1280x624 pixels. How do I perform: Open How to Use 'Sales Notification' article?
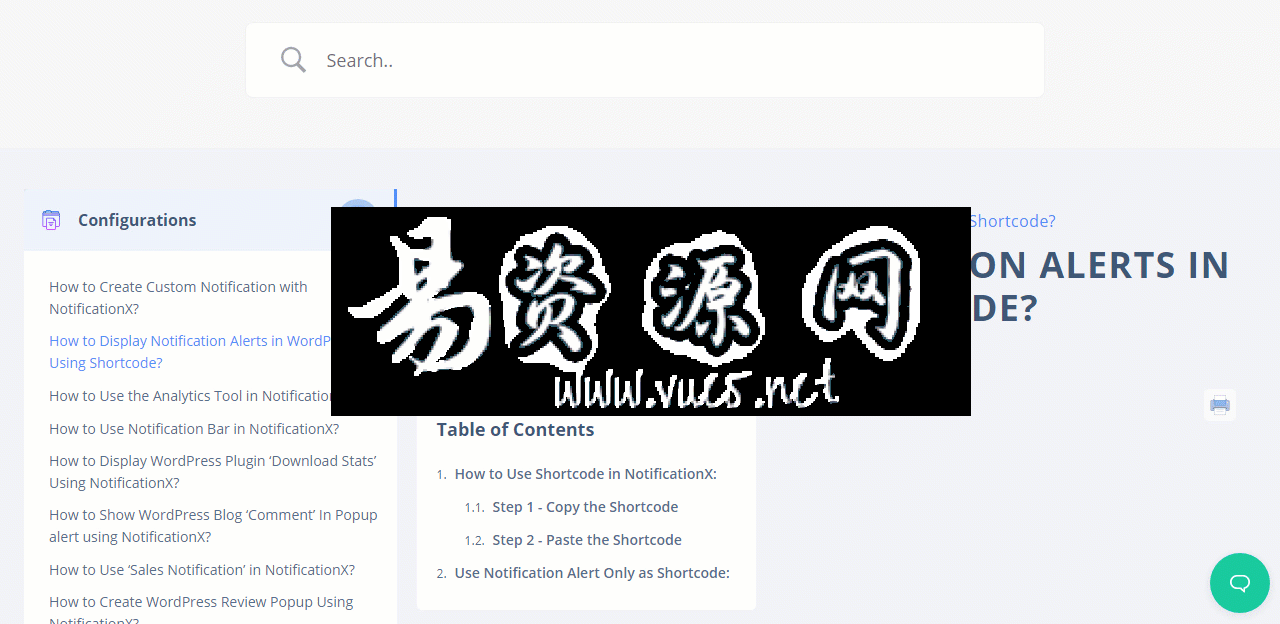tap(202, 570)
